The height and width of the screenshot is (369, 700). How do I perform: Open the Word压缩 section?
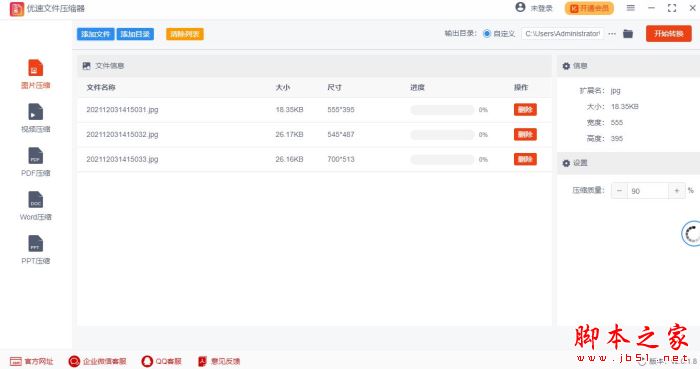point(35,206)
